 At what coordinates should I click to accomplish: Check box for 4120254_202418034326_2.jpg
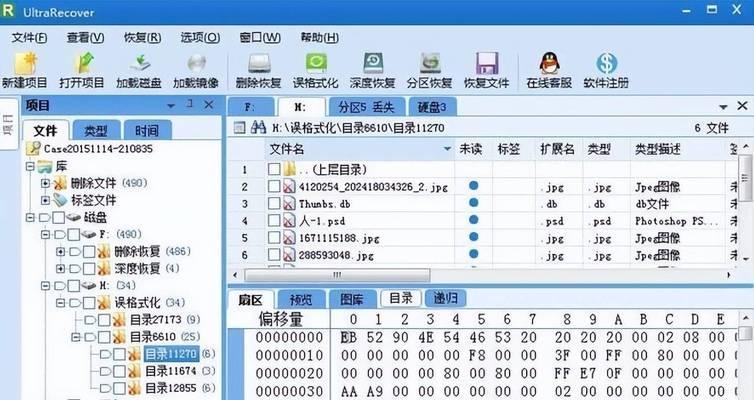(274, 186)
